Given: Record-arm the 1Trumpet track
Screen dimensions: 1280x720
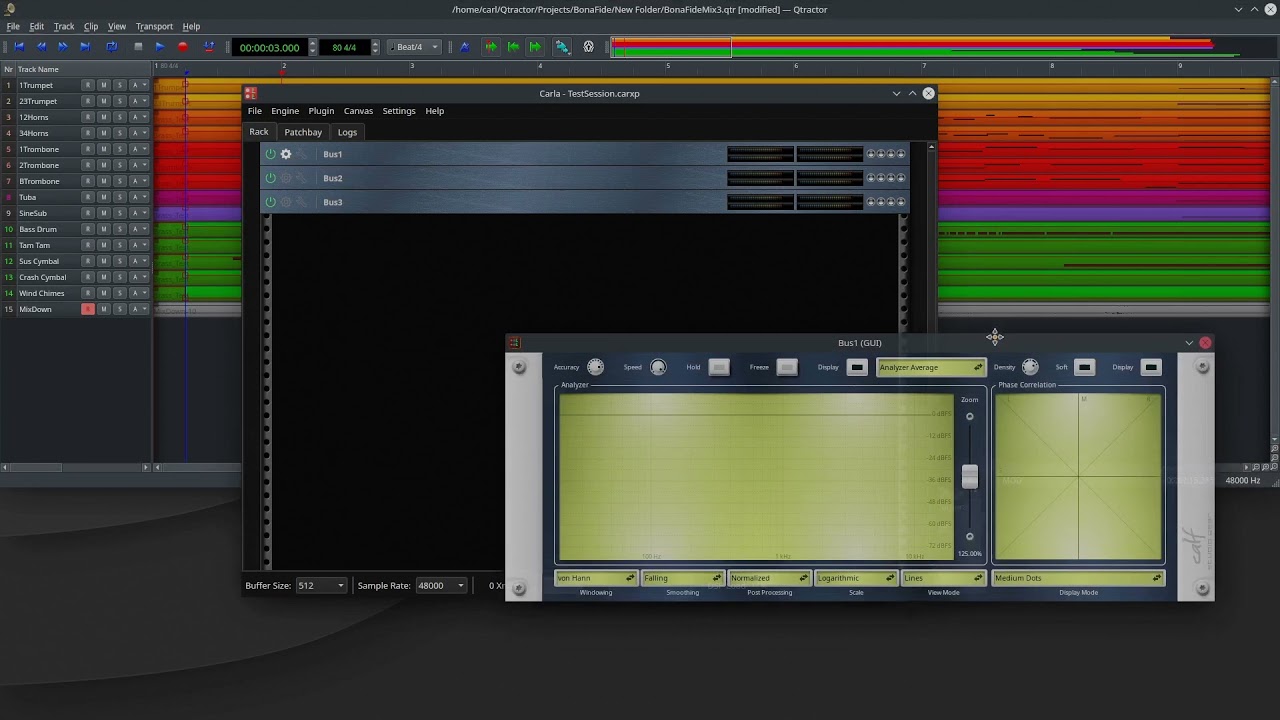Looking at the screenshot, I should coord(88,85).
